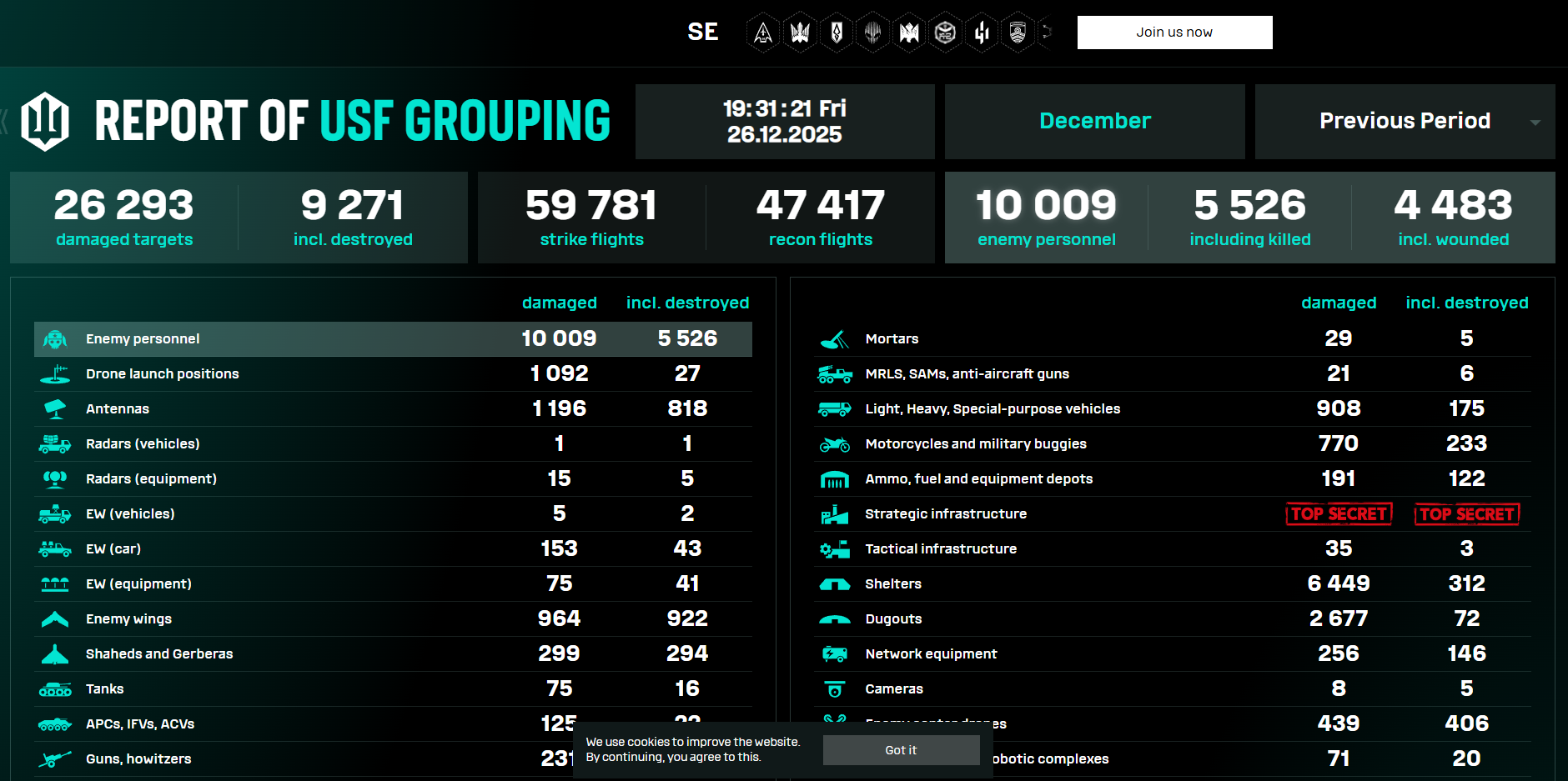1568x781 pixels.
Task: Click the Drone launch positions label
Action: point(163,374)
